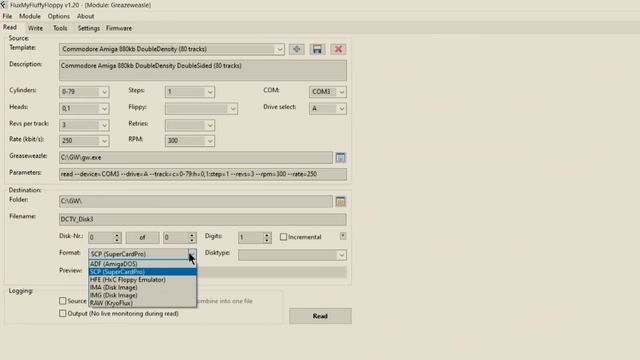Click the Disk-Nr first stepper arrows
This screenshot has width=640, height=360.
(x=117, y=237)
